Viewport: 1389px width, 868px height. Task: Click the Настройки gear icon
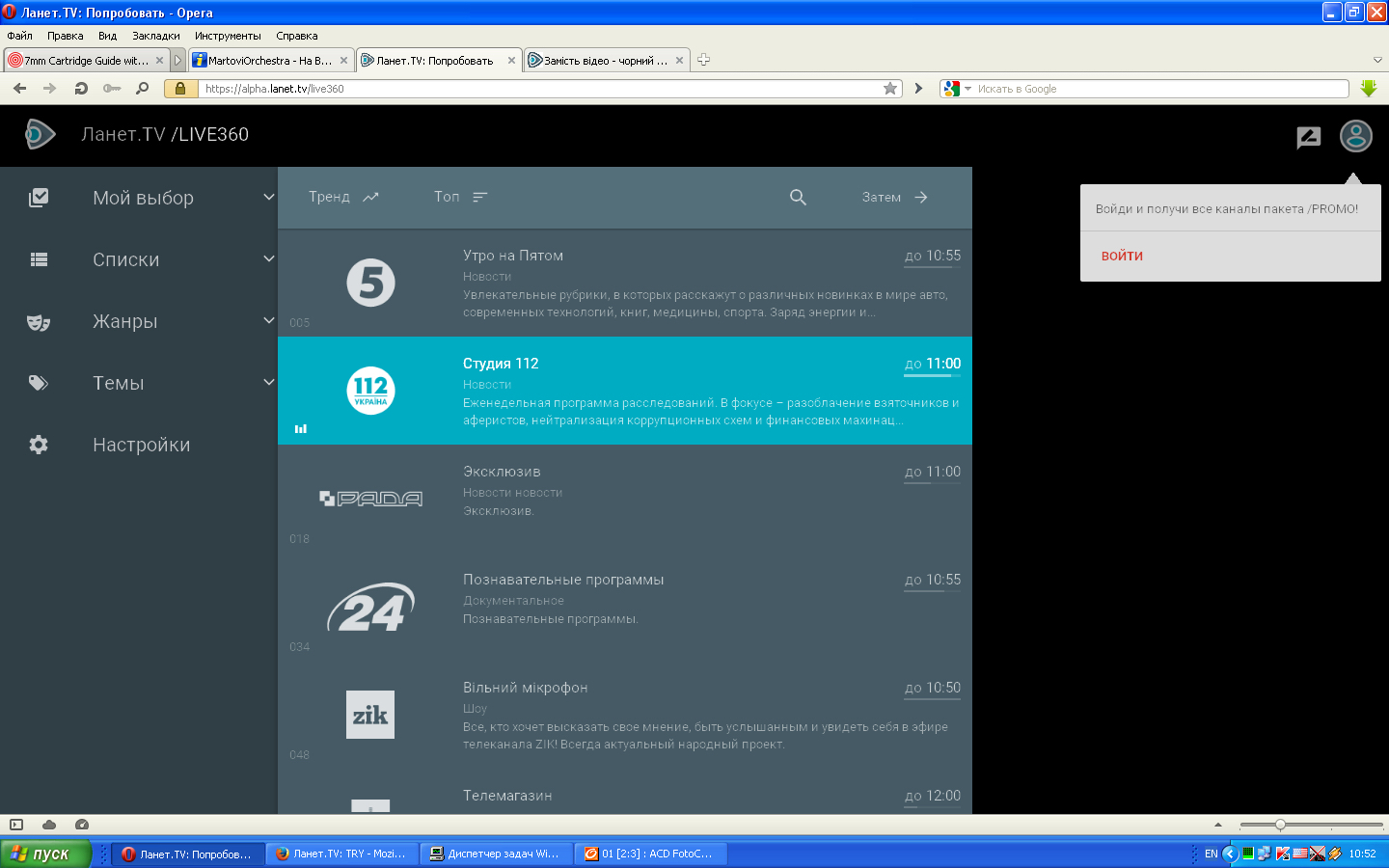click(x=39, y=445)
